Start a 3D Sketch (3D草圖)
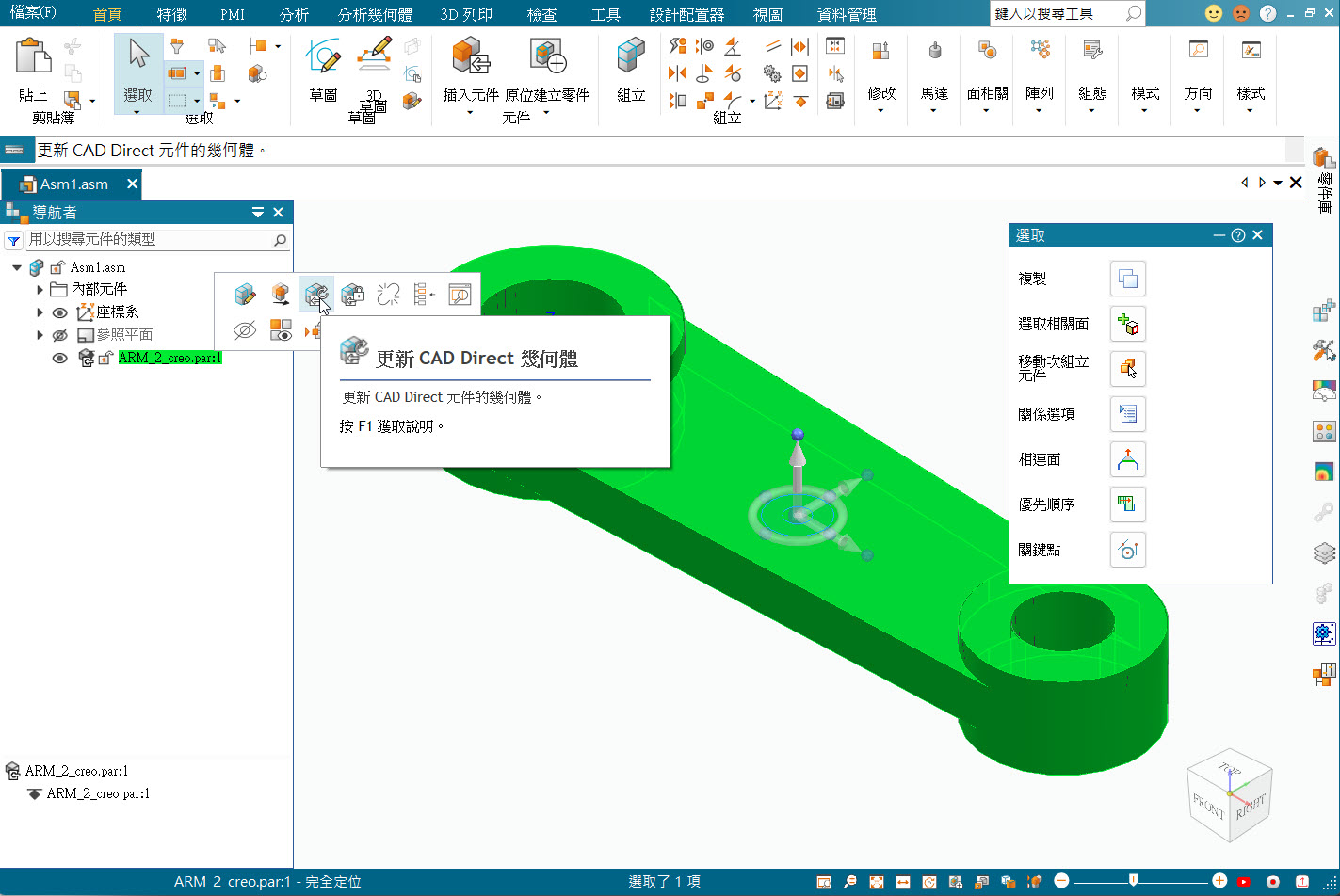The width and height of the screenshot is (1340, 896). click(374, 55)
